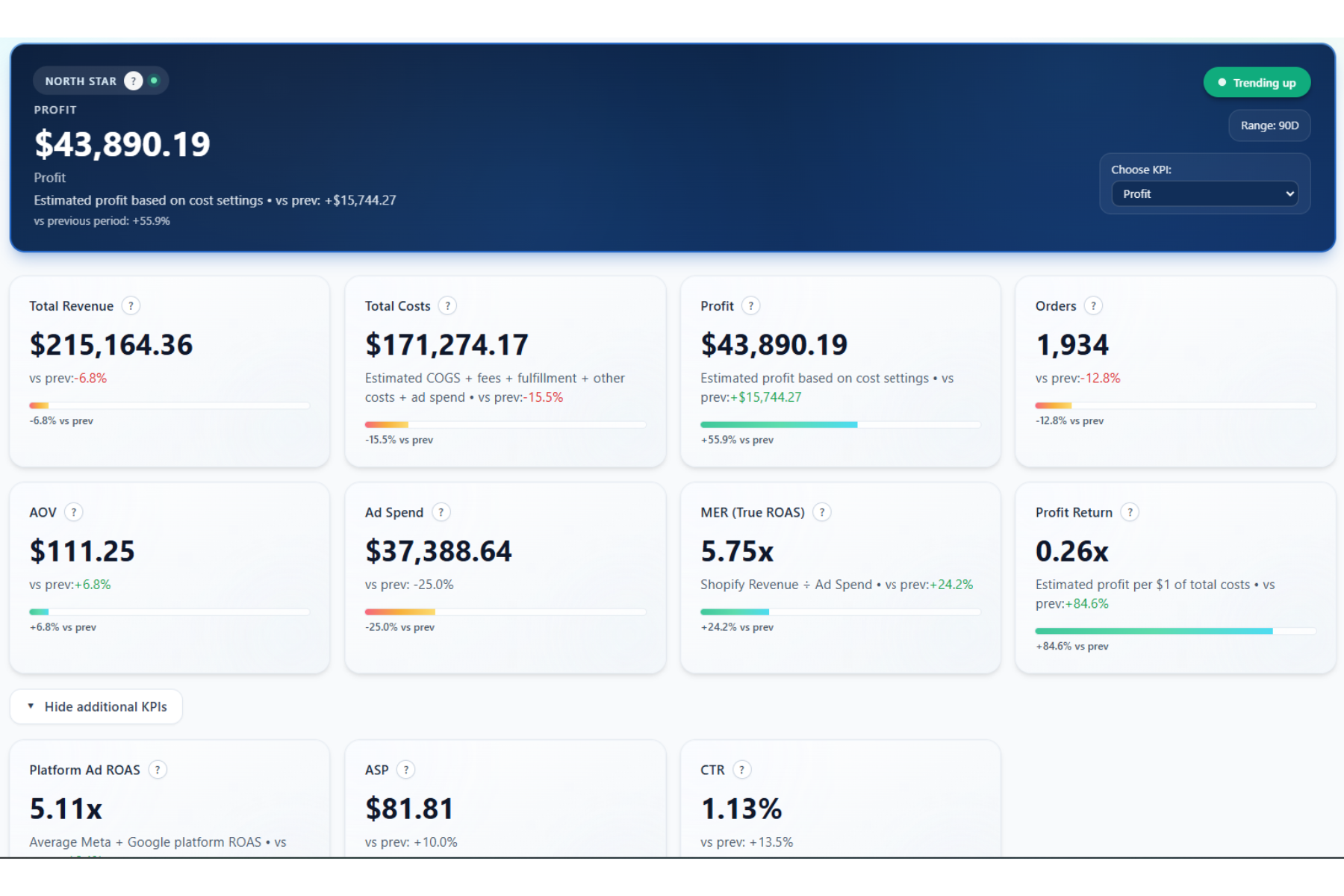Open the MER (True ROAS) help icon
1344x896 pixels.
[822, 512]
